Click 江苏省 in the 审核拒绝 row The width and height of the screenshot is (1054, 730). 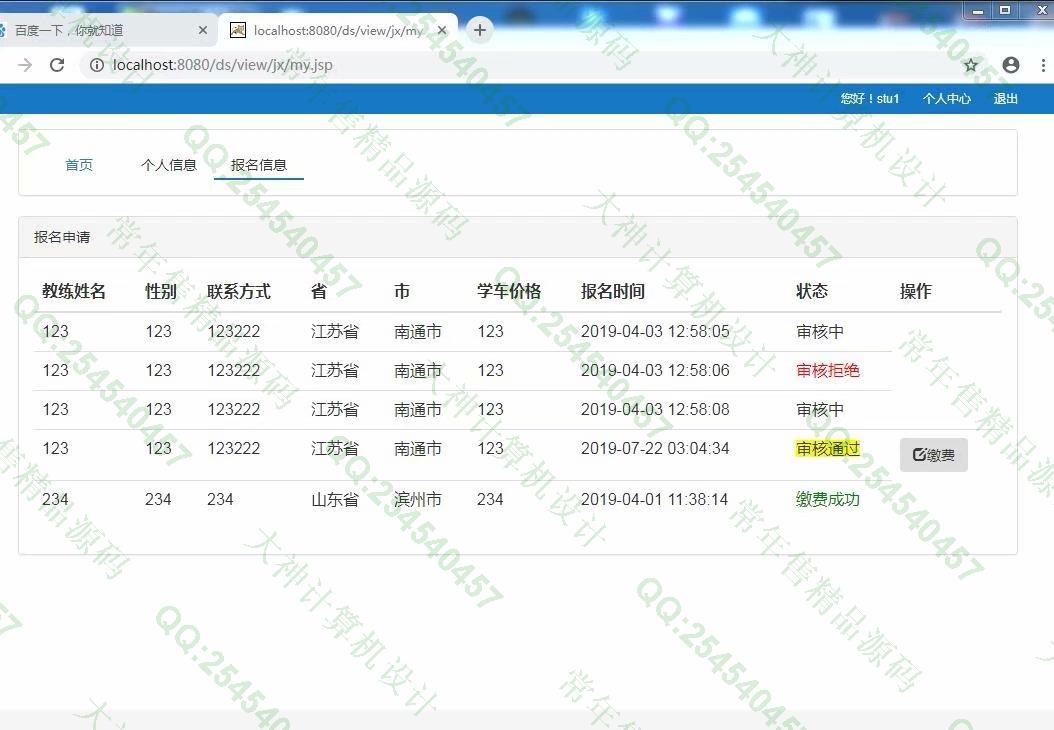coord(335,370)
